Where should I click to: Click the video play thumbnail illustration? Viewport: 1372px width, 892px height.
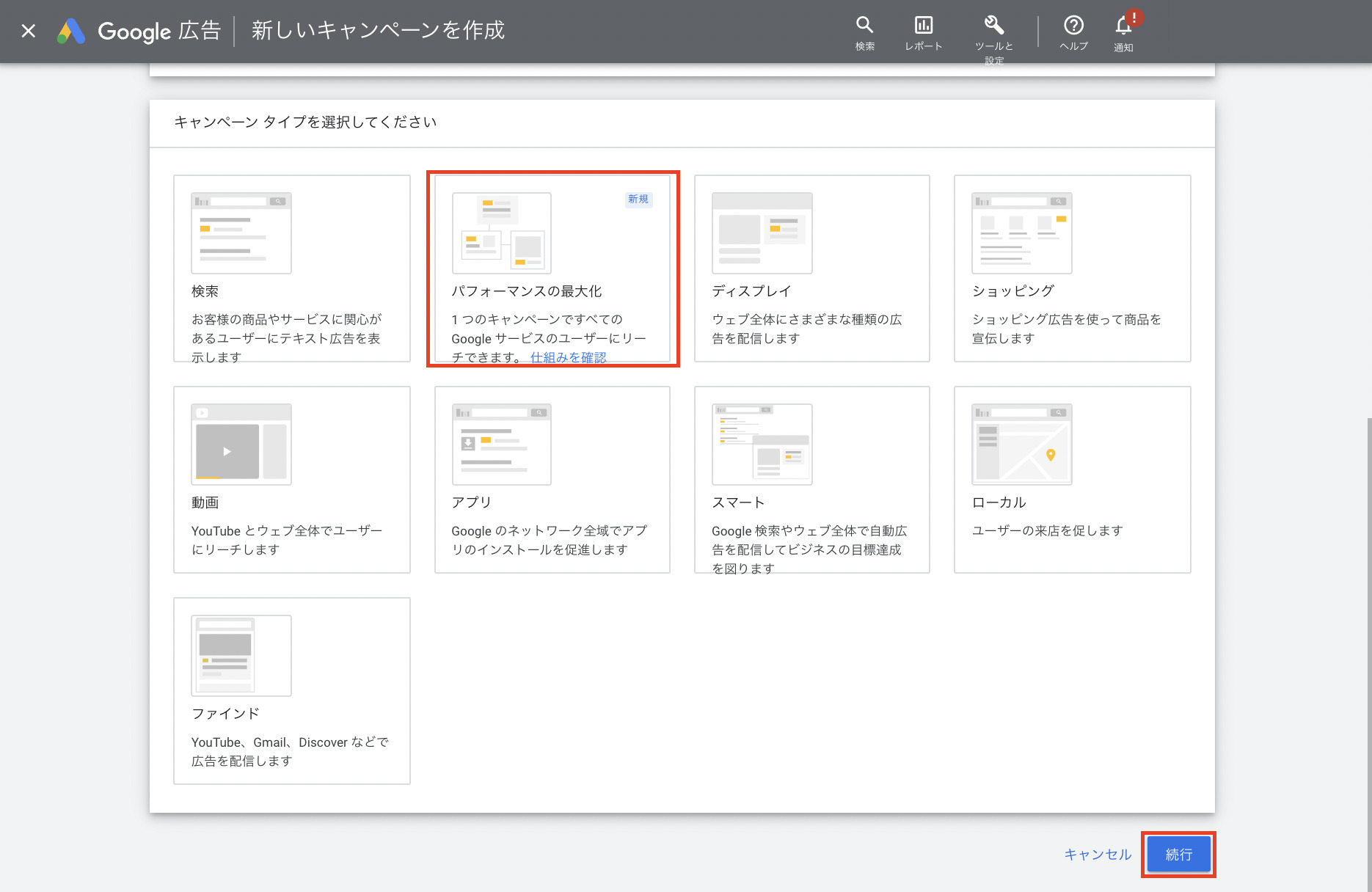pos(227,451)
